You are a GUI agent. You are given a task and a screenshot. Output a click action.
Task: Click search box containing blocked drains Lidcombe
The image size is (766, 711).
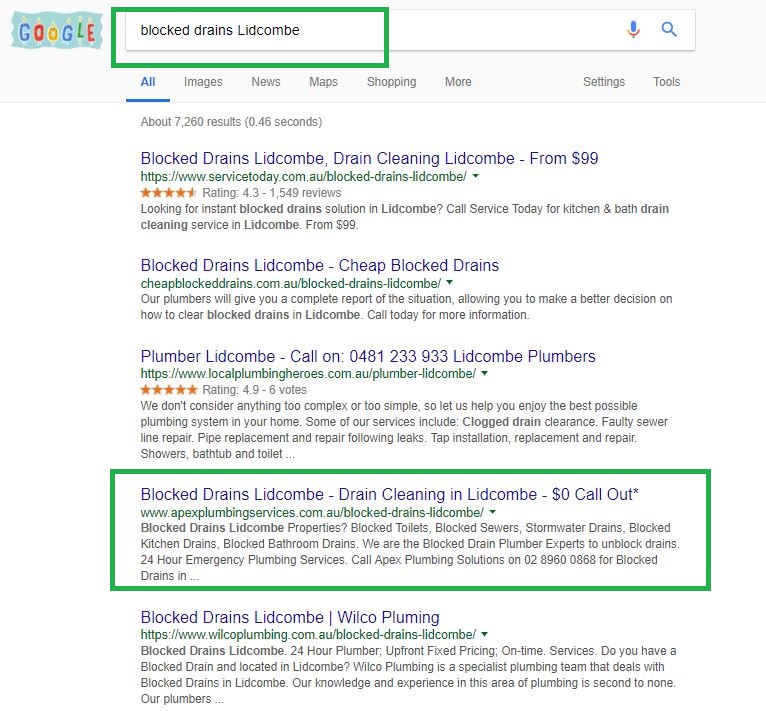pos(410,30)
